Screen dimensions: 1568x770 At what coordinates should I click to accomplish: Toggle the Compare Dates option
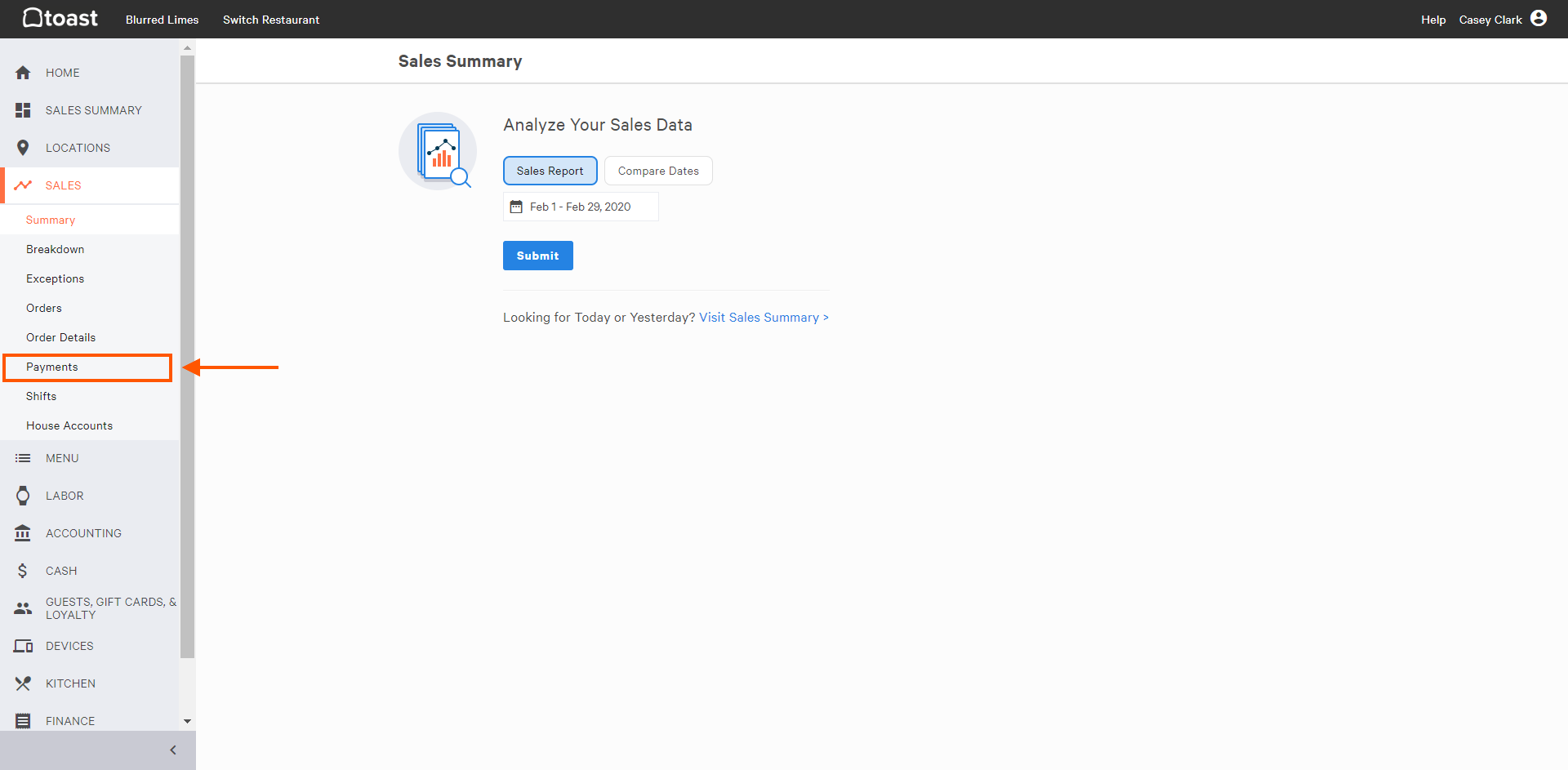click(x=658, y=171)
